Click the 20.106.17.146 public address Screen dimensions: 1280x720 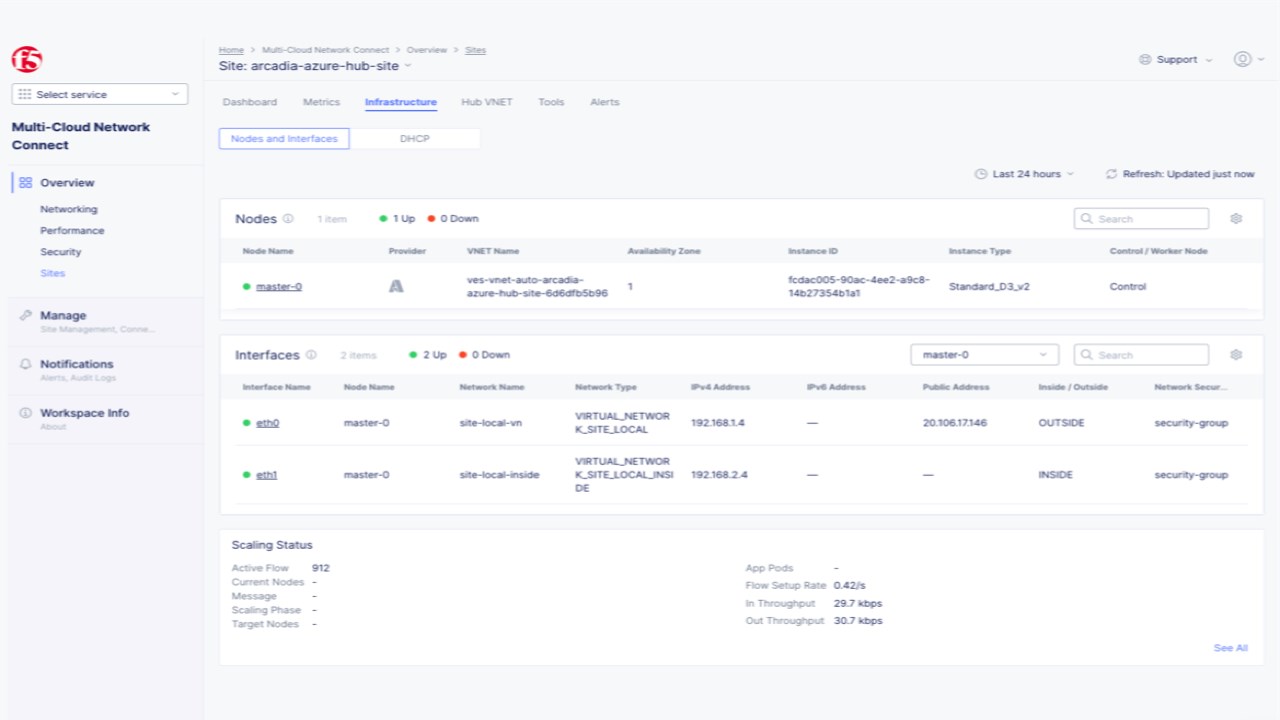(955, 423)
